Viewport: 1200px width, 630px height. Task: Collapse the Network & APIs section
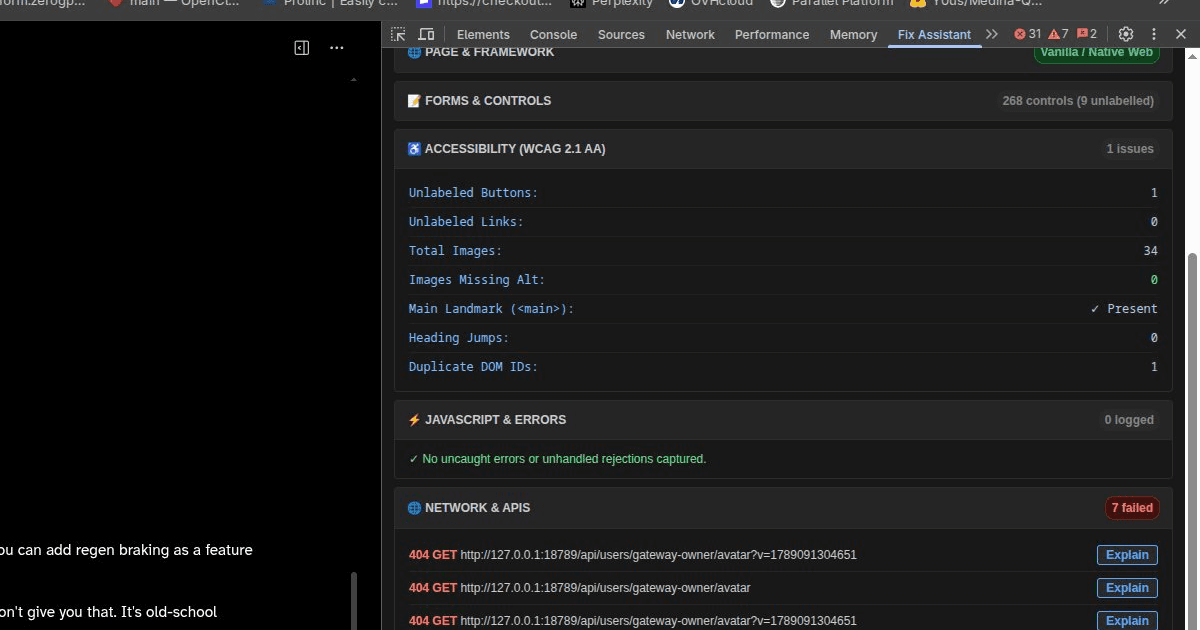coord(783,508)
